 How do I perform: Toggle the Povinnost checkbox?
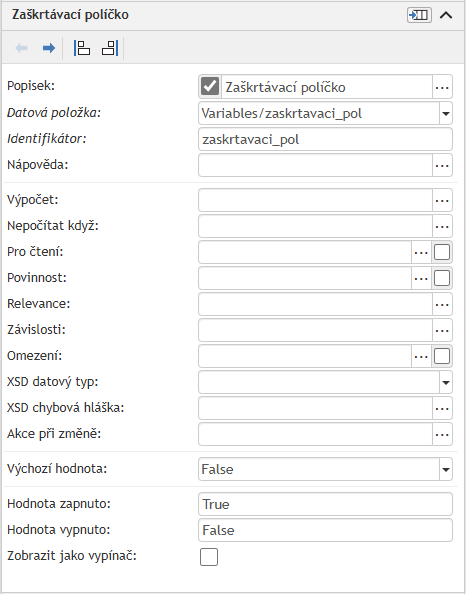point(442,278)
